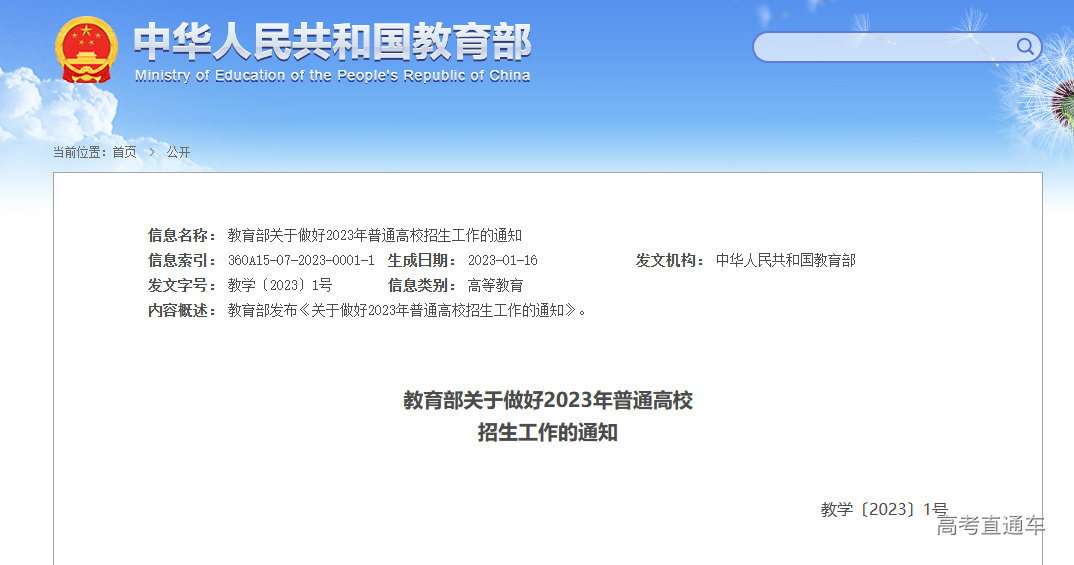Viewport: 1074px width, 565px height.
Task: Click inside the search input box
Action: (x=880, y=47)
